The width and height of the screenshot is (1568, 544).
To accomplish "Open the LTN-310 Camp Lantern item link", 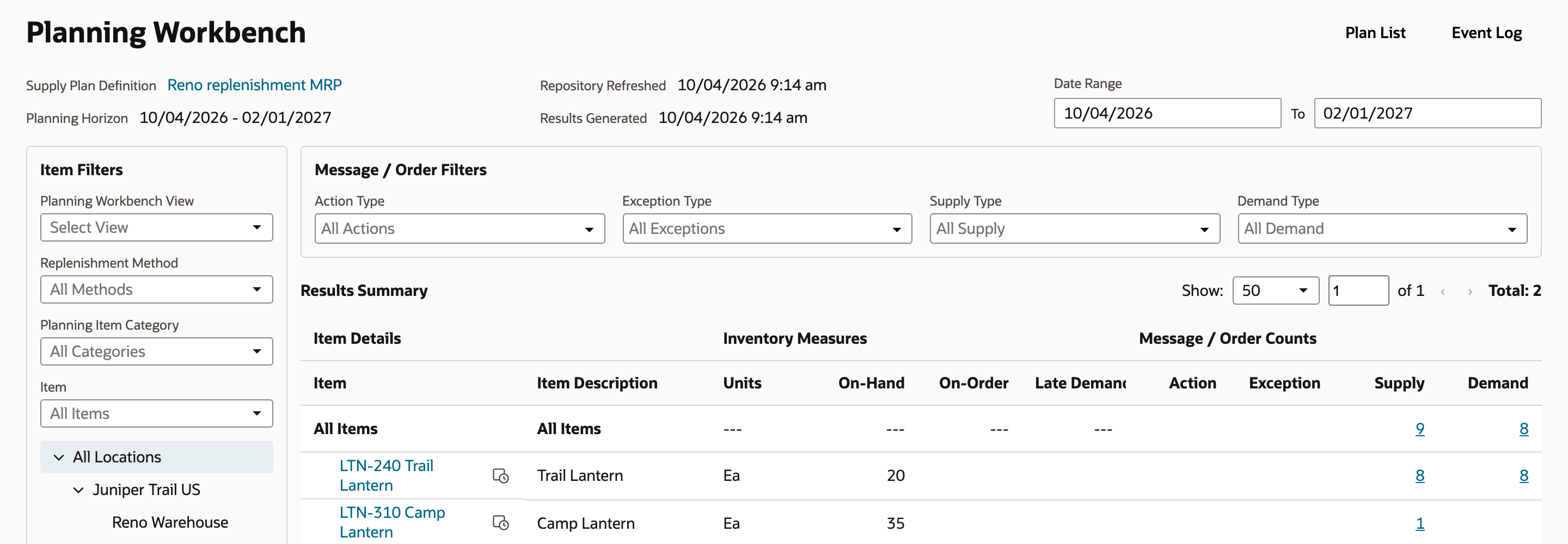I will (392, 523).
